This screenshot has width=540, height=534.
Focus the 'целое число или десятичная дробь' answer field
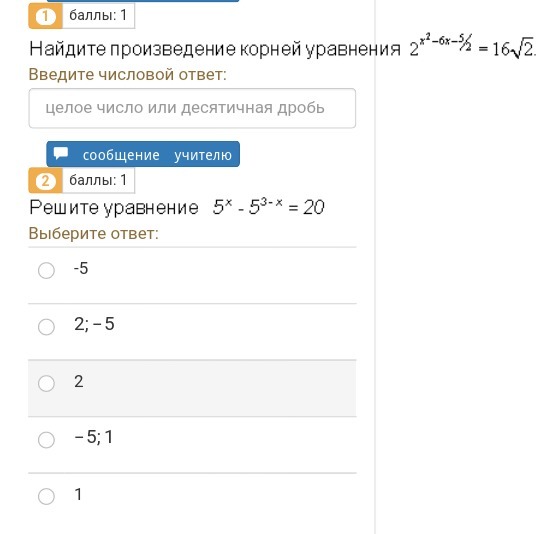click(x=192, y=108)
